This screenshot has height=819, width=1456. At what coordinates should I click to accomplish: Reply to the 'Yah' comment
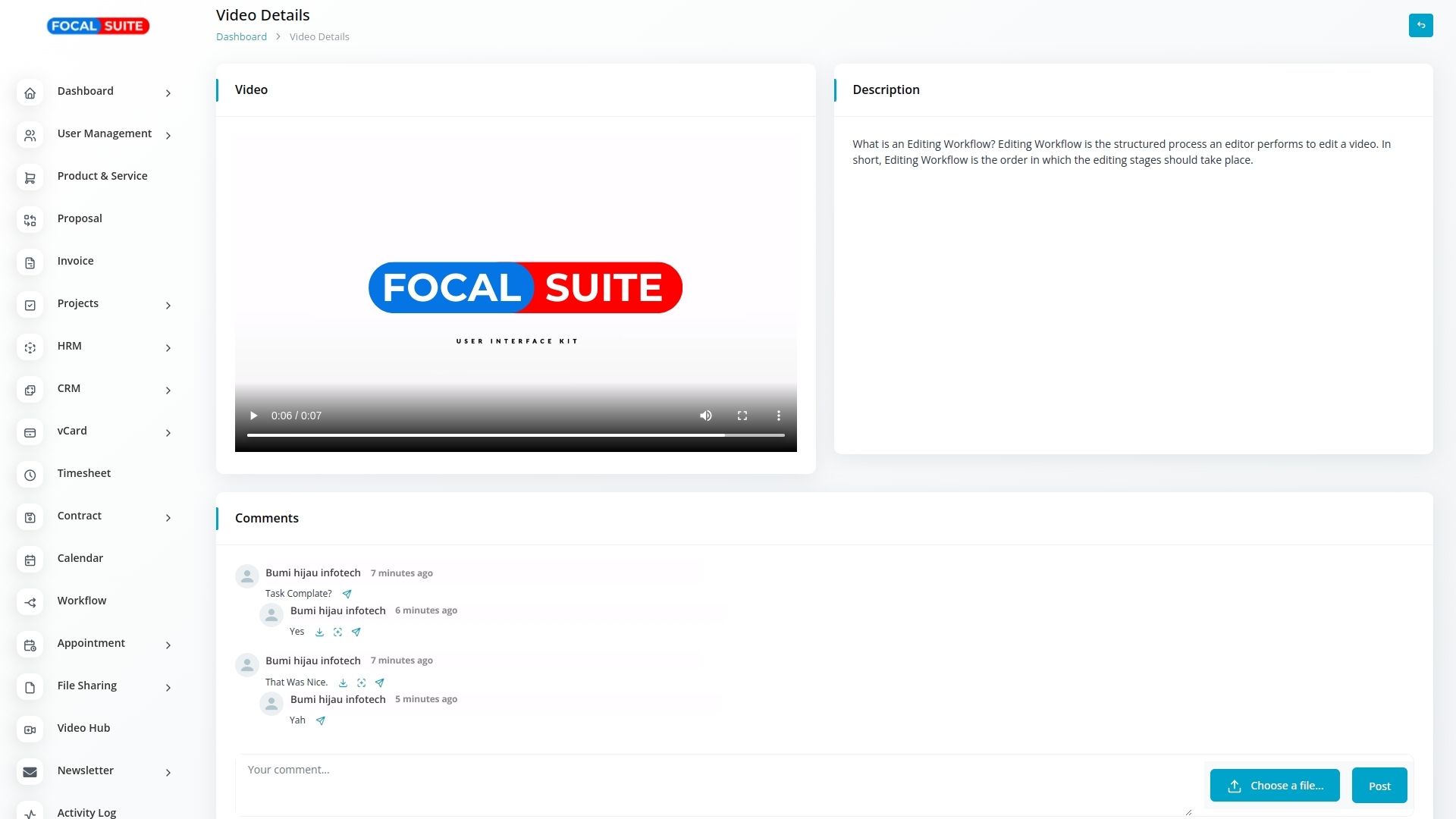click(x=320, y=720)
